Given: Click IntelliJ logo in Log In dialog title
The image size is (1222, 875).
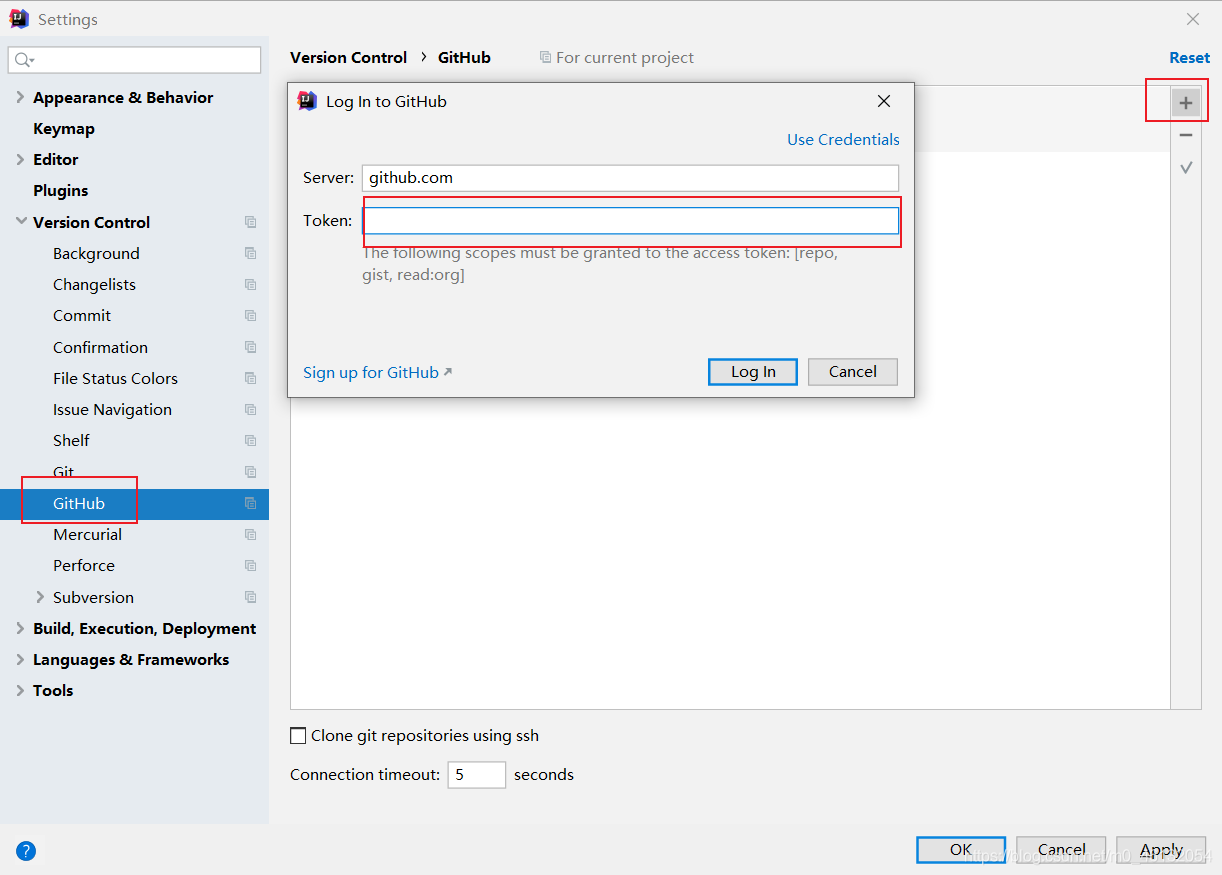Looking at the screenshot, I should (308, 101).
